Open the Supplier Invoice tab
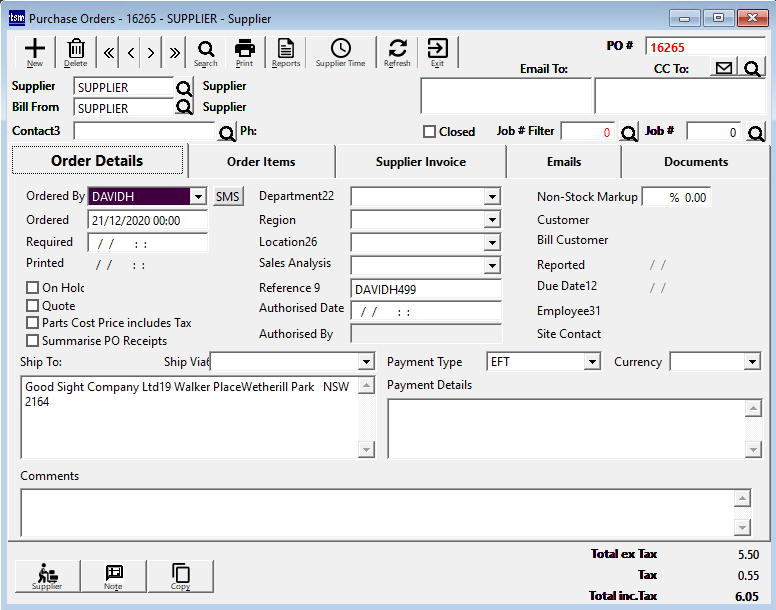776x610 pixels. (x=420, y=161)
